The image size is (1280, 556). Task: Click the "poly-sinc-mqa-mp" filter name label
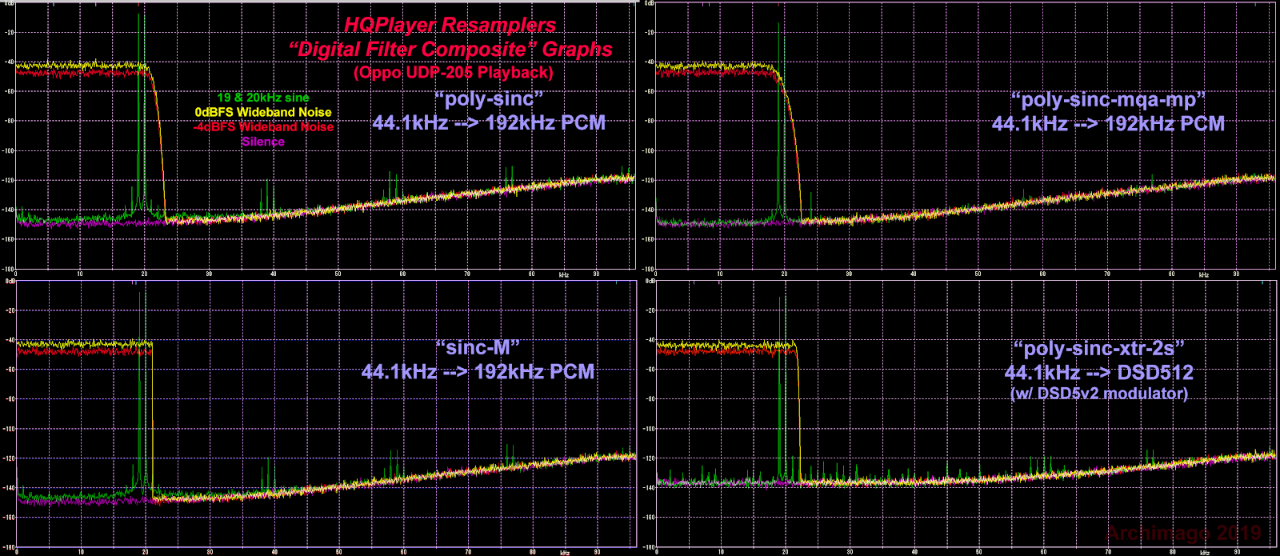coord(1108,100)
